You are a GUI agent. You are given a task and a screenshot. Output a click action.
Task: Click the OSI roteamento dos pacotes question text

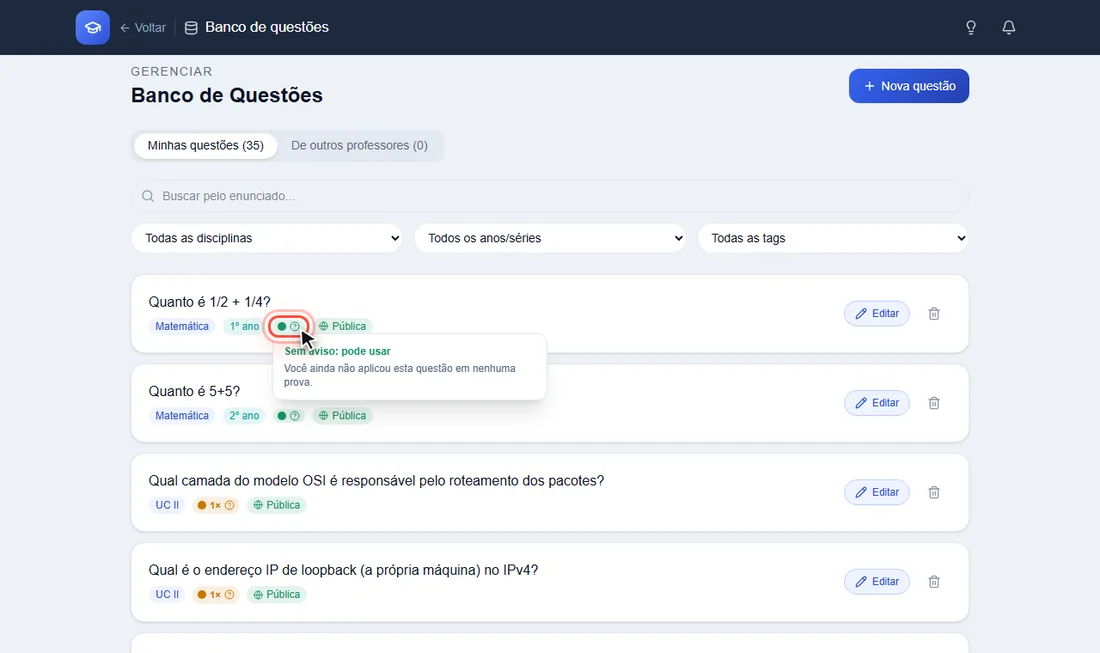point(376,480)
